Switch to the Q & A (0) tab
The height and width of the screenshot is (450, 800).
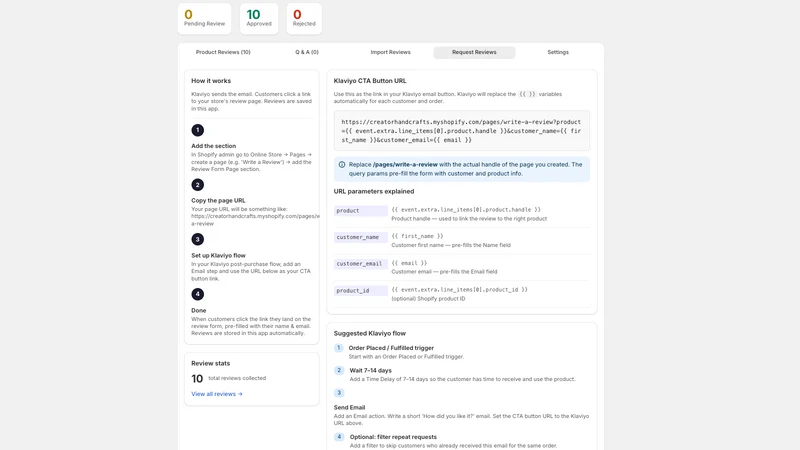[x=307, y=52]
